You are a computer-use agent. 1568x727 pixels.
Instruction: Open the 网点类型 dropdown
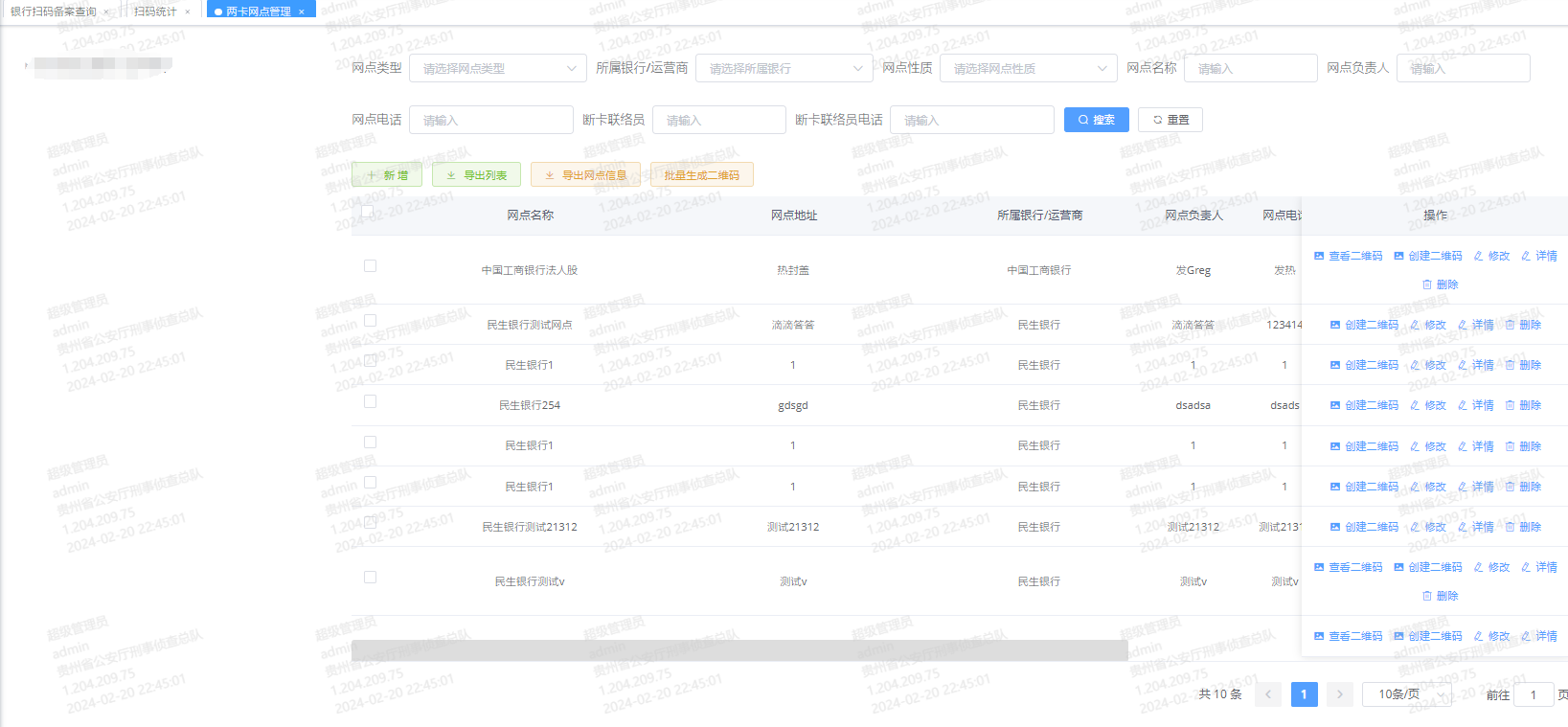498,68
